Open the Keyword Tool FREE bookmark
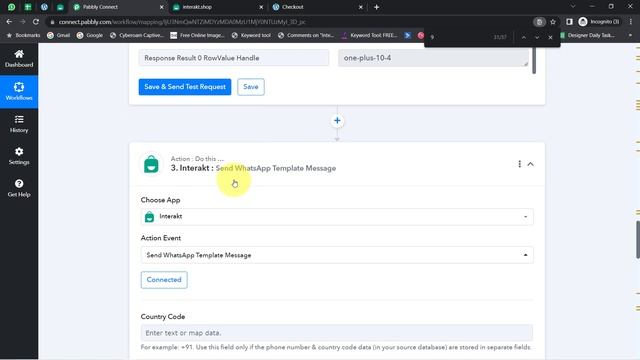This screenshot has height=360, width=640. [369, 36]
